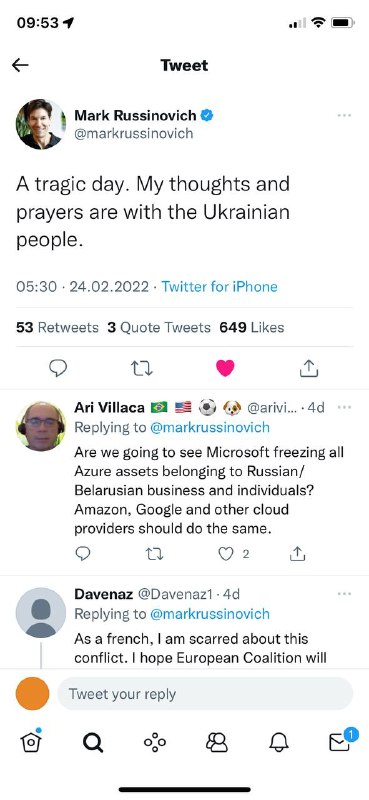Reply to Ari Villaca's comment
Image resolution: width=369 pixels, height=800 pixels.
(82, 554)
